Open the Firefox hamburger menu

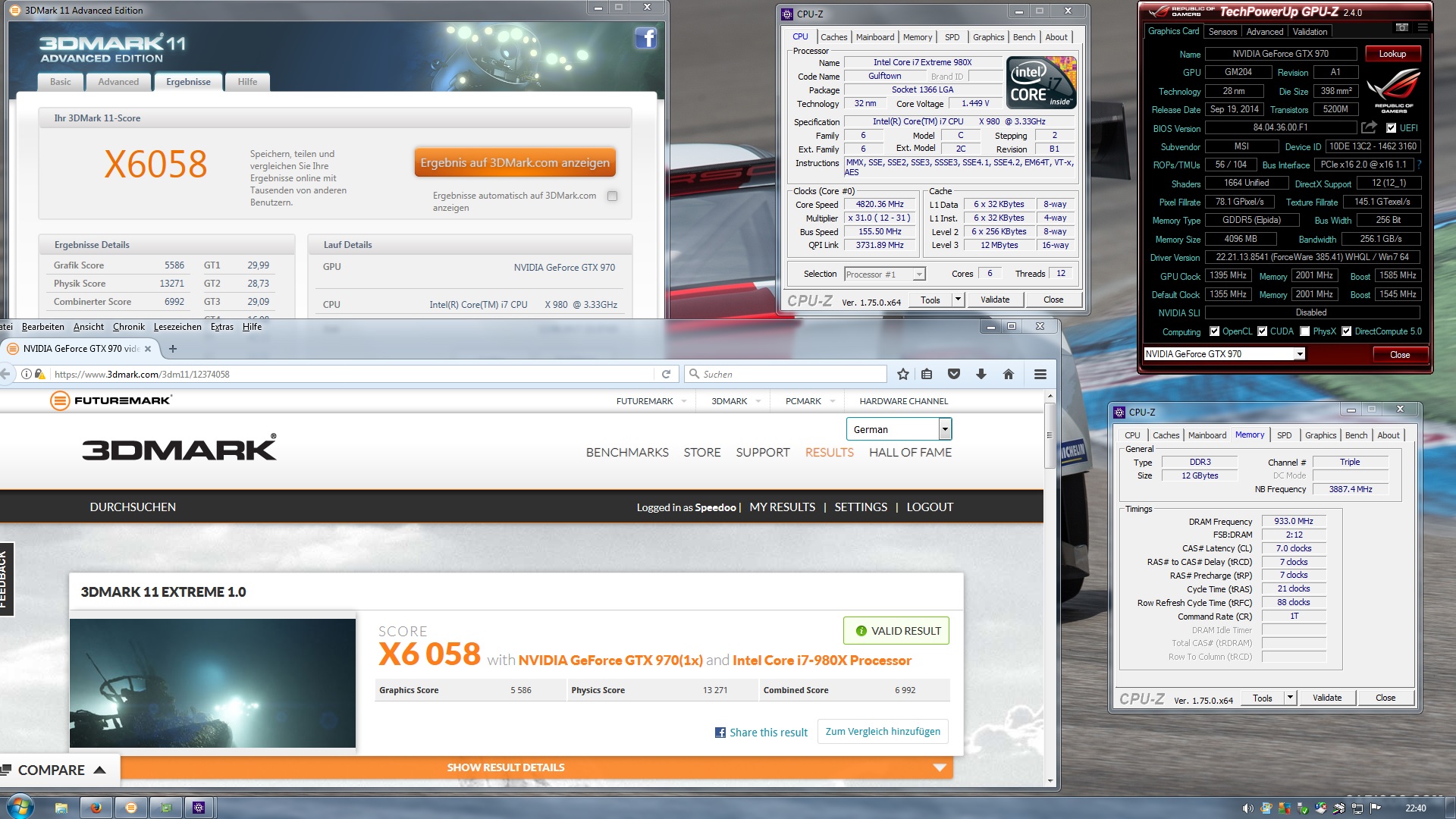[x=1040, y=374]
